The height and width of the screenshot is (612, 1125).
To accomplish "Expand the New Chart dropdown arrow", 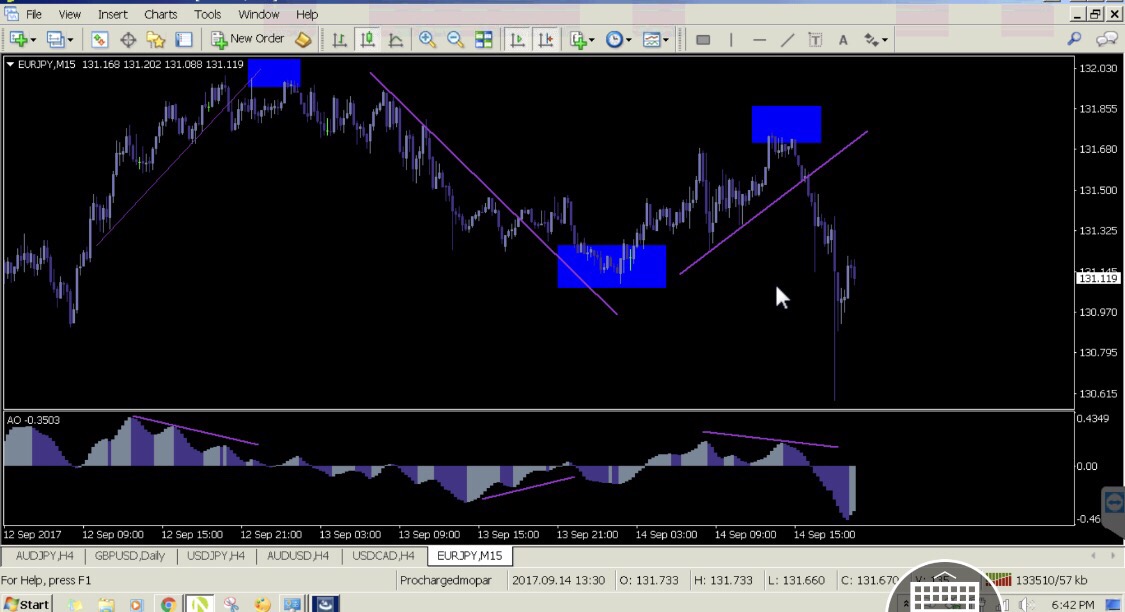I will coord(33,40).
